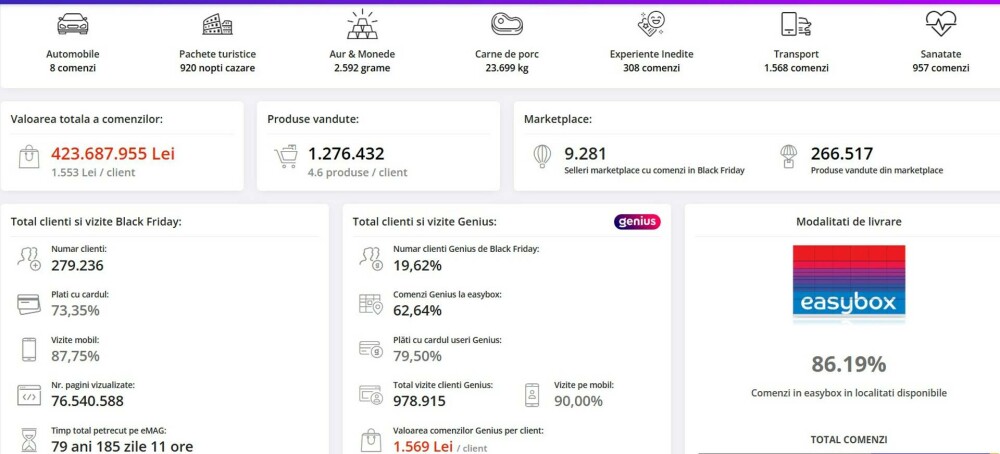The height and width of the screenshot is (454, 1000).
Task: Select the Plati cu cardul card icon
Action: 29,303
